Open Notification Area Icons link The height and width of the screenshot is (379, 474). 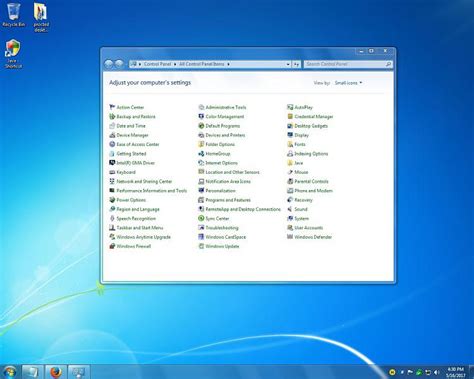click(228, 181)
